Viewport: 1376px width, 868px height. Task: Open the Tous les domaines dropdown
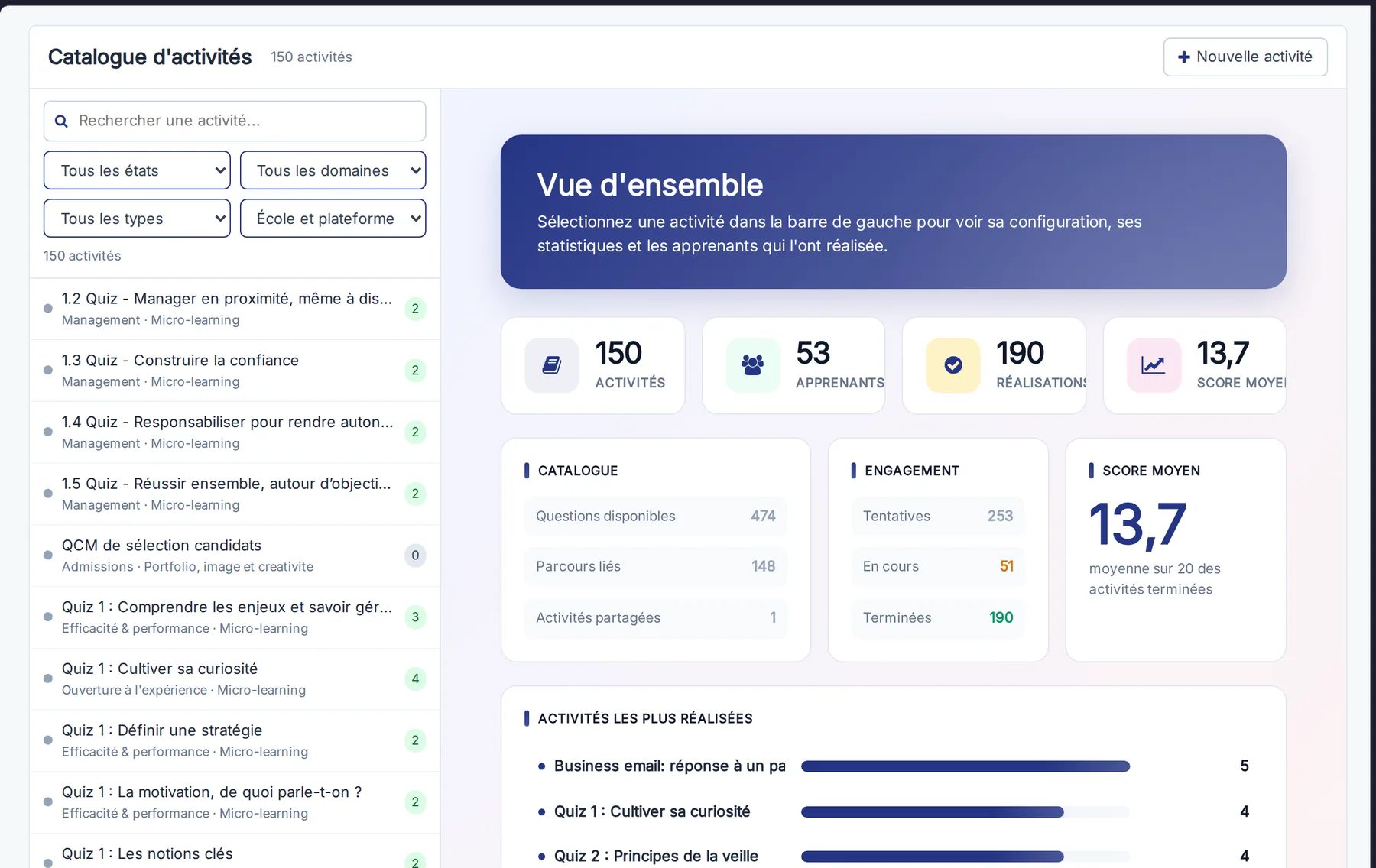(x=333, y=170)
